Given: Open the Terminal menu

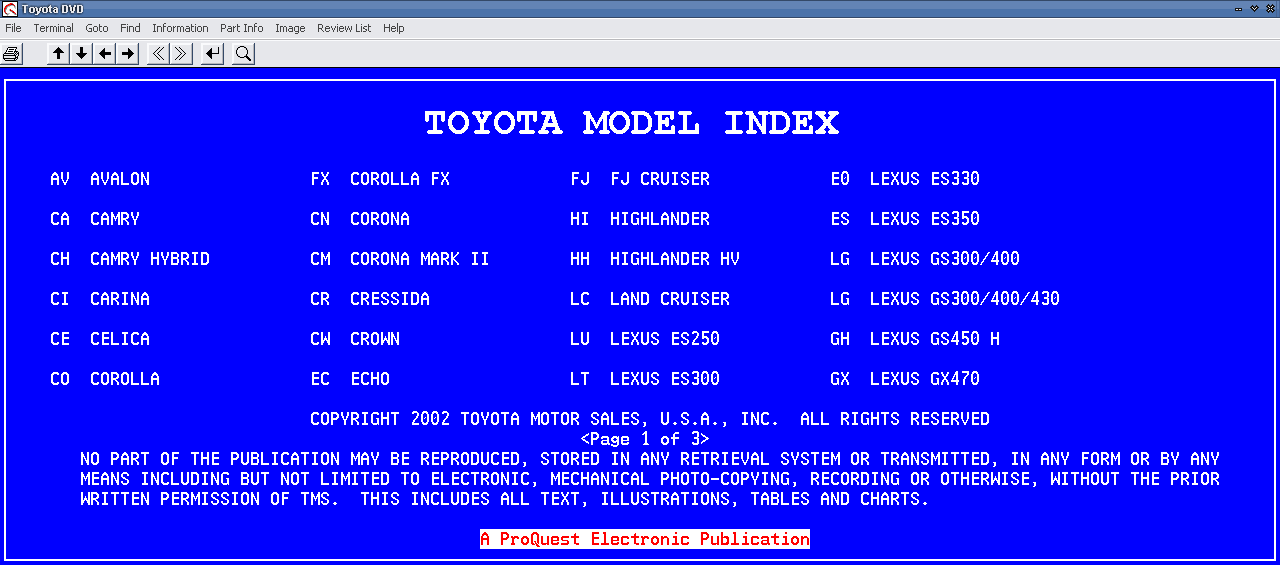Looking at the screenshot, I should point(54,28).
